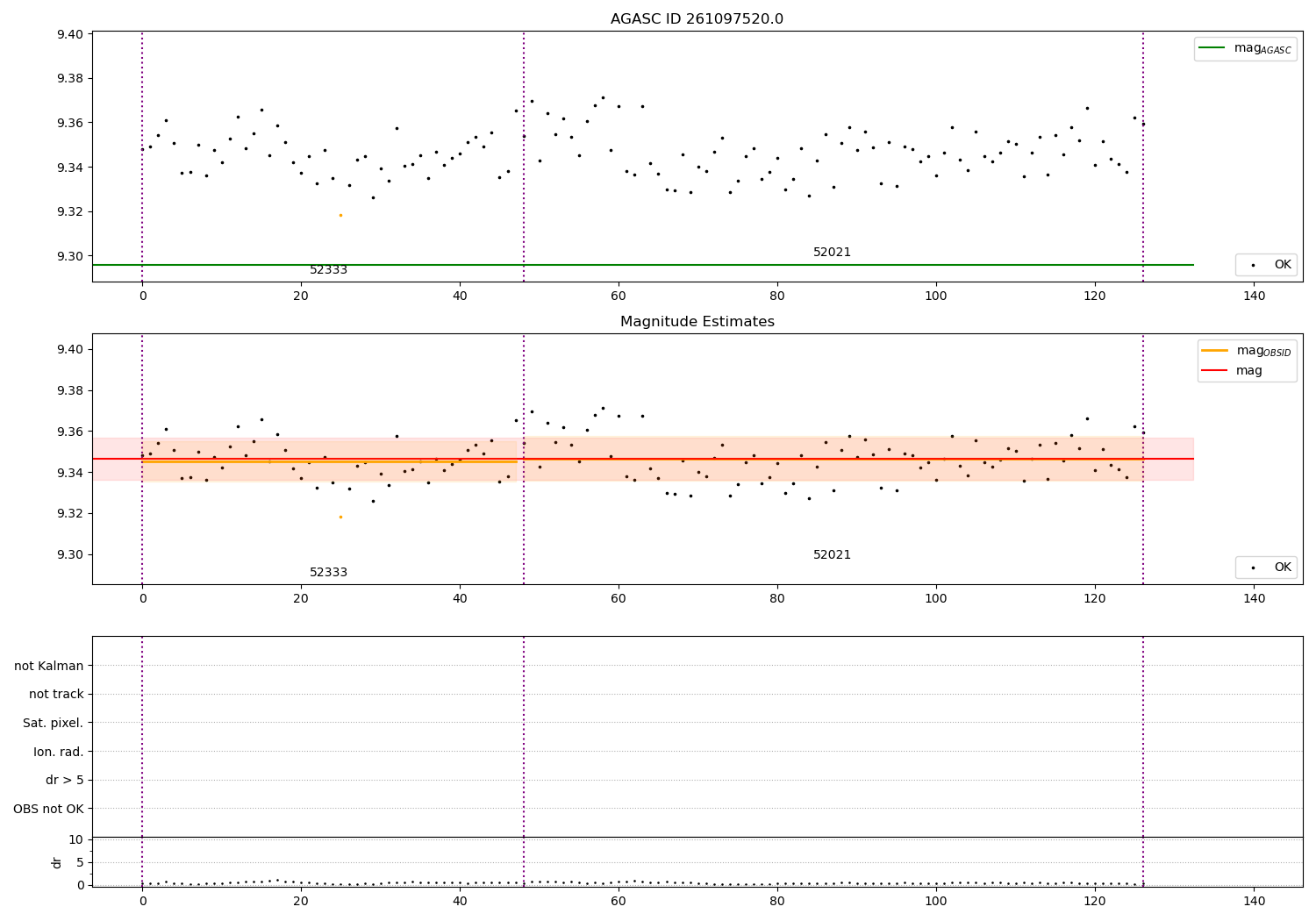Select the 'mag' legend label in middle plot
1316x921 pixels.
click(x=1249, y=371)
